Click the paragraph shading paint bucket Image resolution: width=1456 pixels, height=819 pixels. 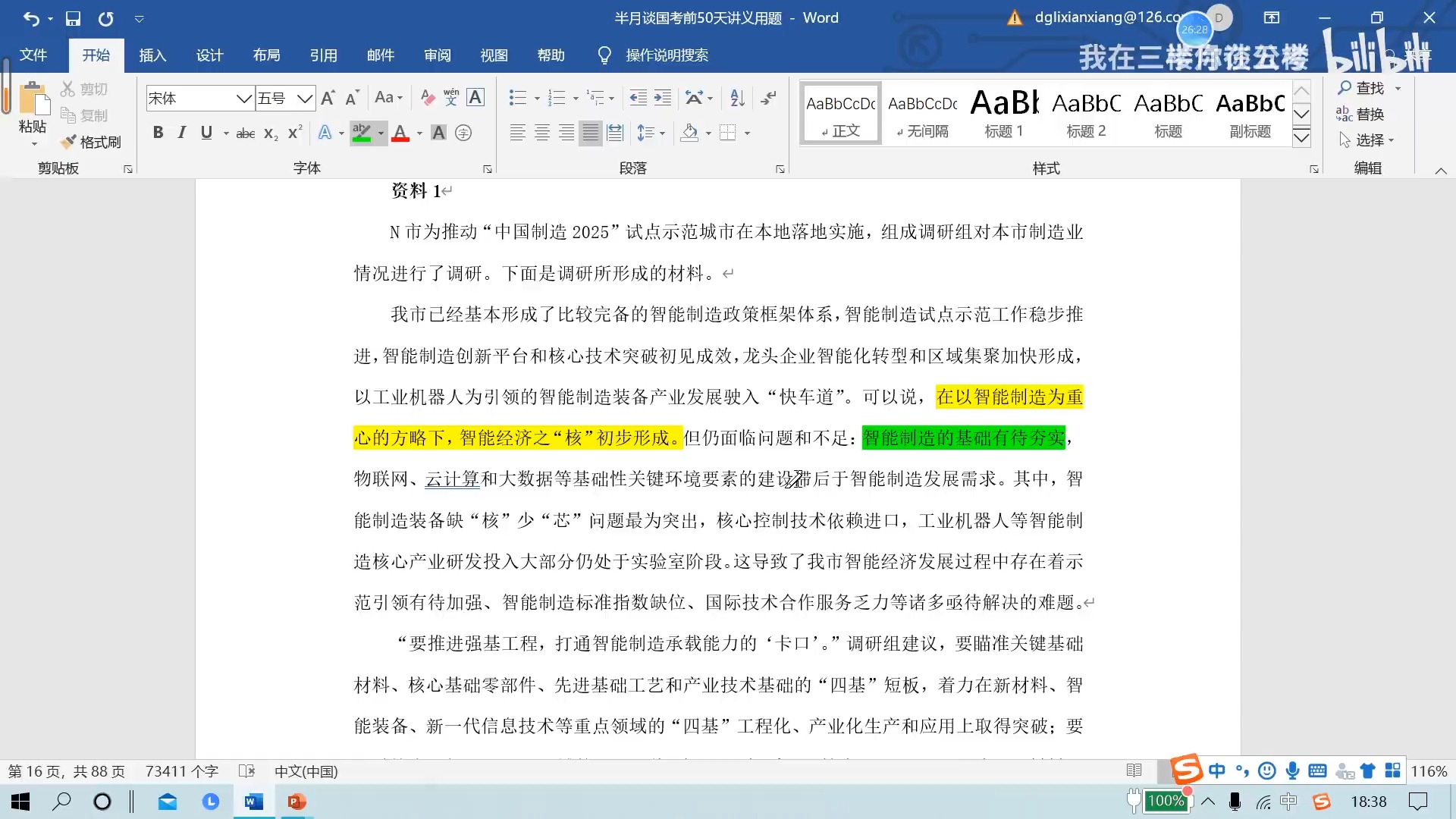pos(689,133)
